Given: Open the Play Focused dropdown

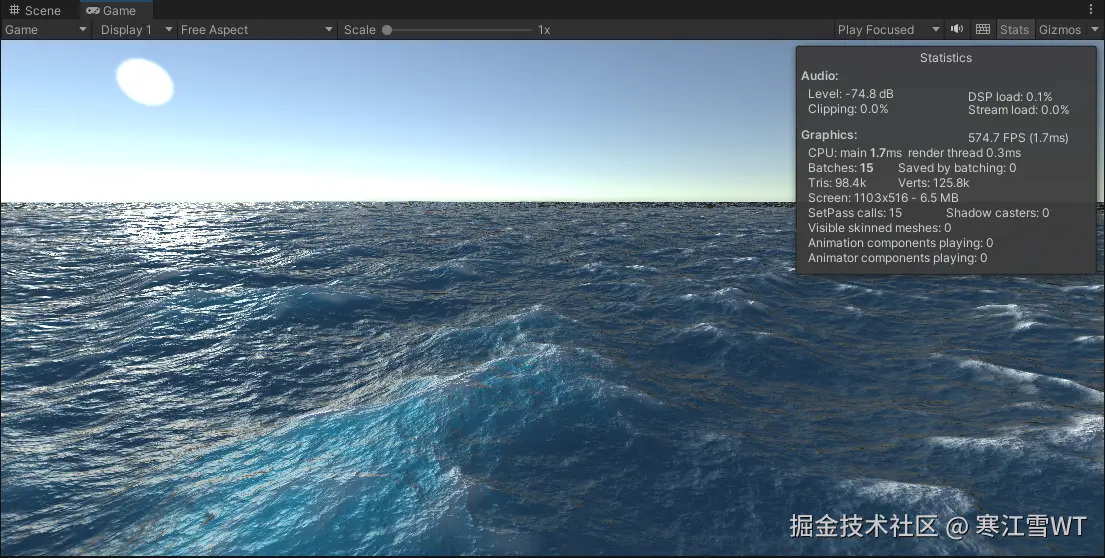Looking at the screenshot, I should click(889, 30).
